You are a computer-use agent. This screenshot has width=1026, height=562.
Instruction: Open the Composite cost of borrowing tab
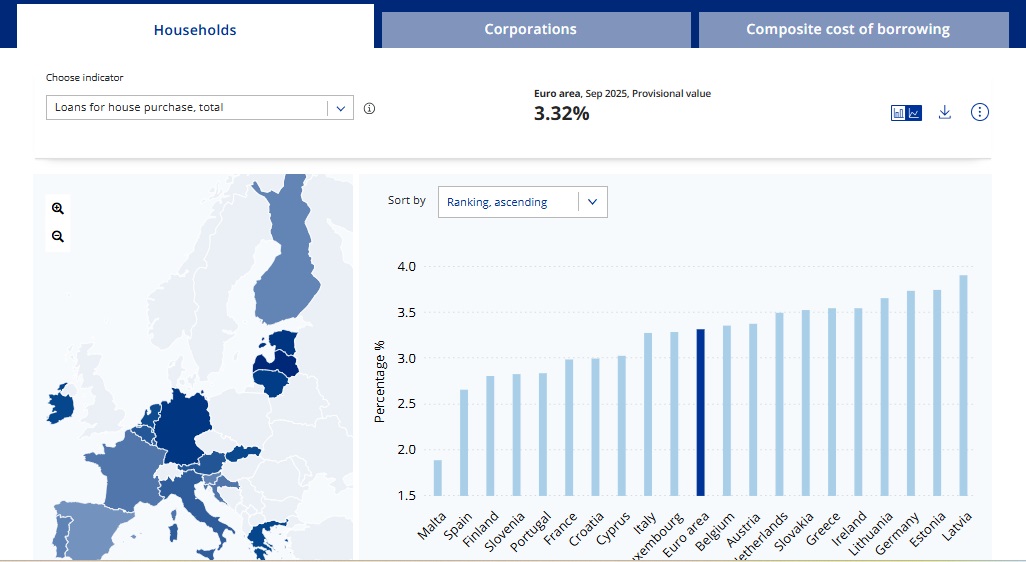point(847,29)
